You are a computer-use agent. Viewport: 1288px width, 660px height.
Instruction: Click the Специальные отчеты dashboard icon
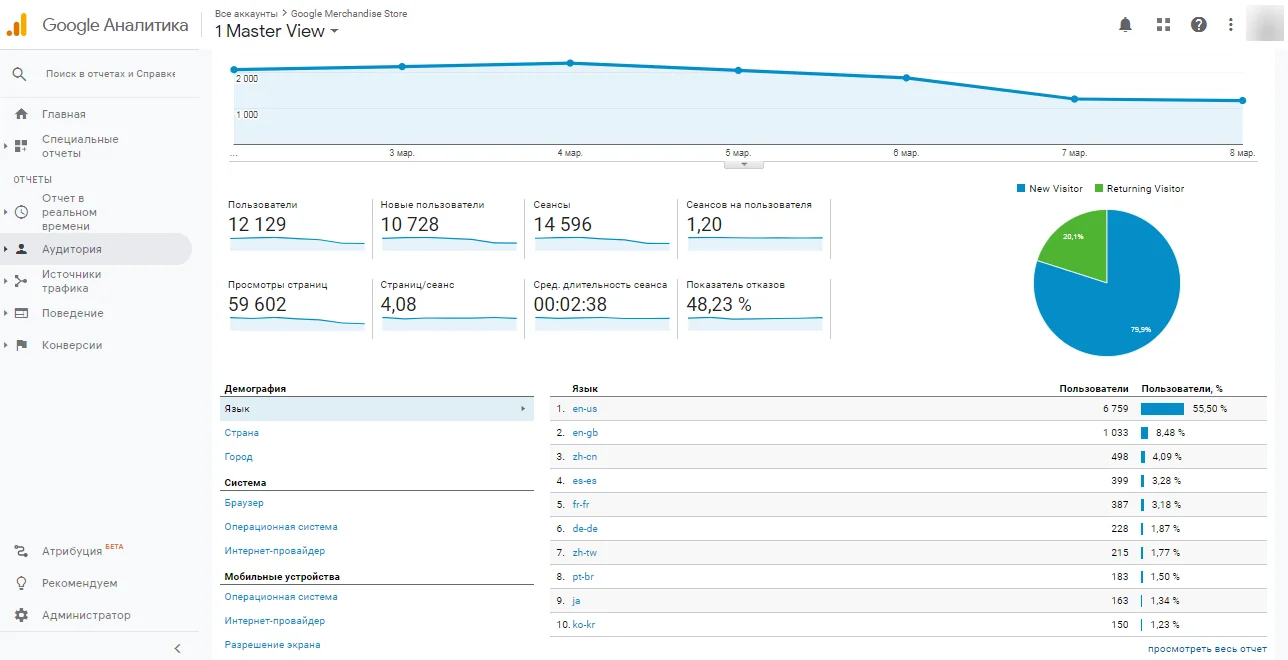coord(21,146)
